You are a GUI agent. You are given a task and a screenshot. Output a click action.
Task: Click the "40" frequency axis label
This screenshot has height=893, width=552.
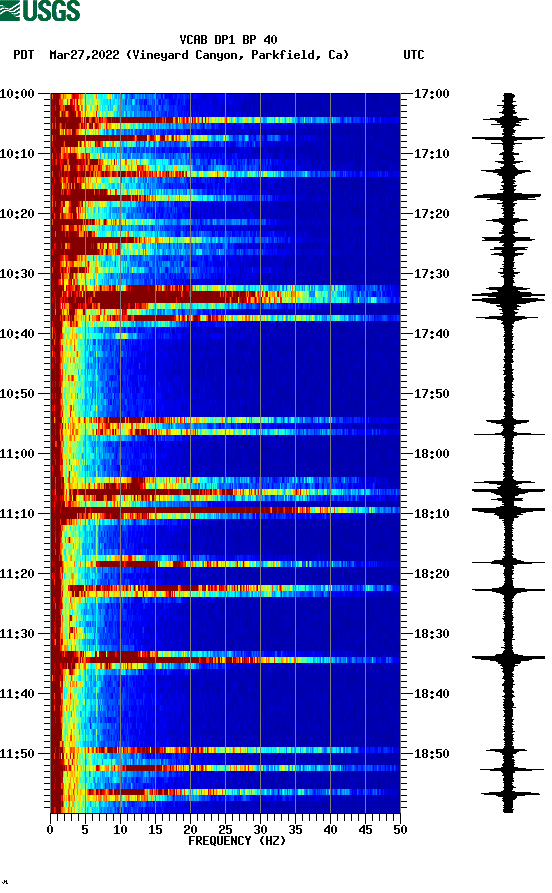330,830
